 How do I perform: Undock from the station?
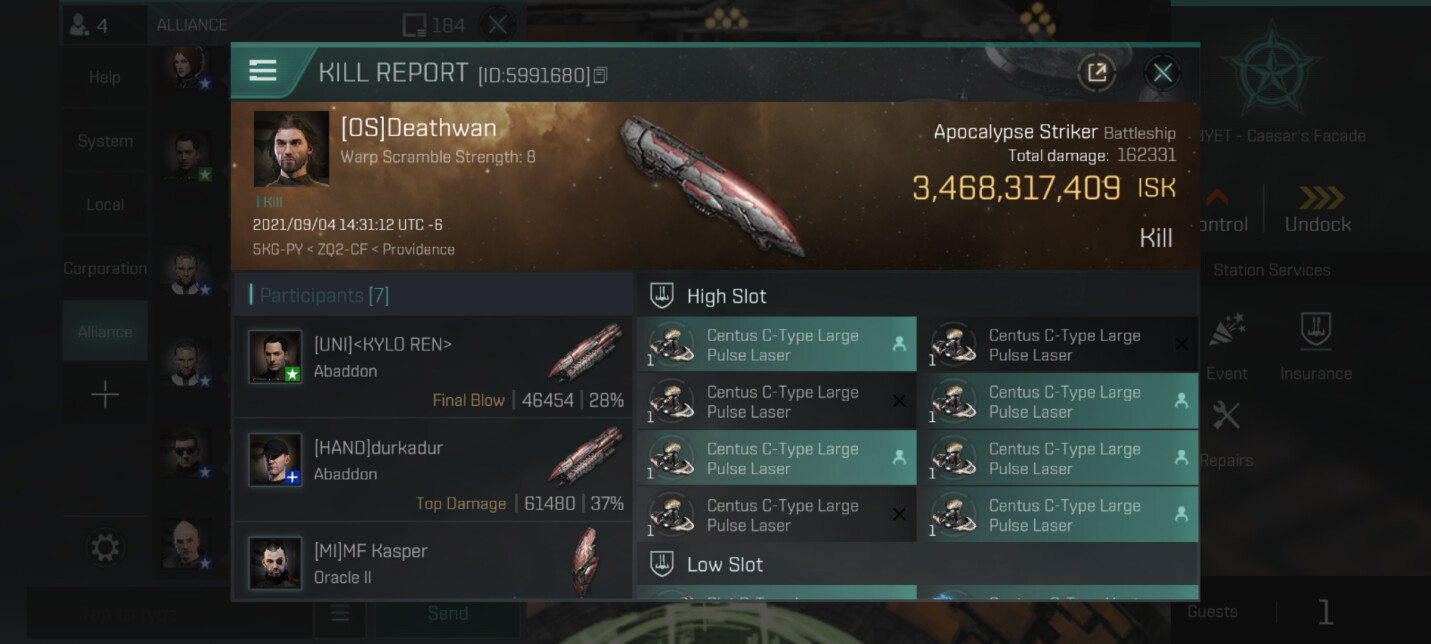1317,209
